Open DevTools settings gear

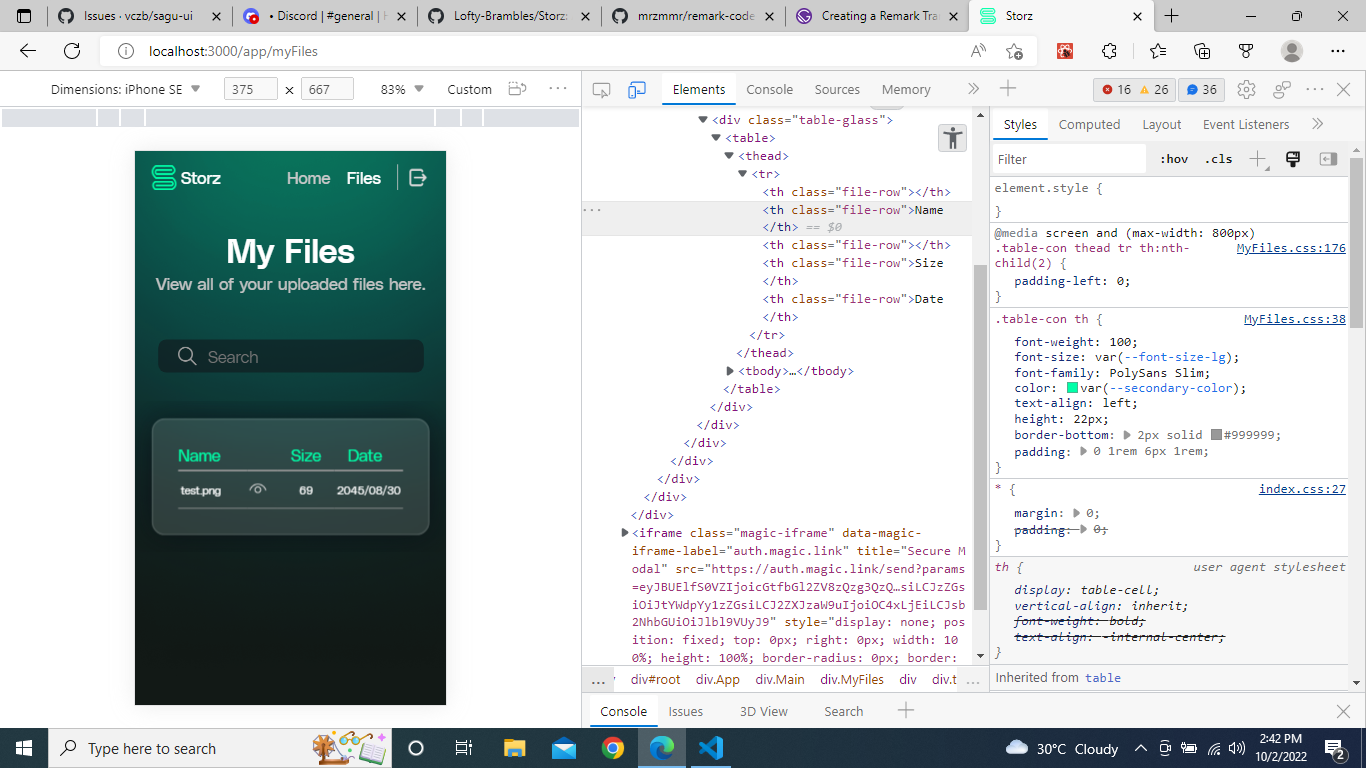pyautogui.click(x=1246, y=89)
